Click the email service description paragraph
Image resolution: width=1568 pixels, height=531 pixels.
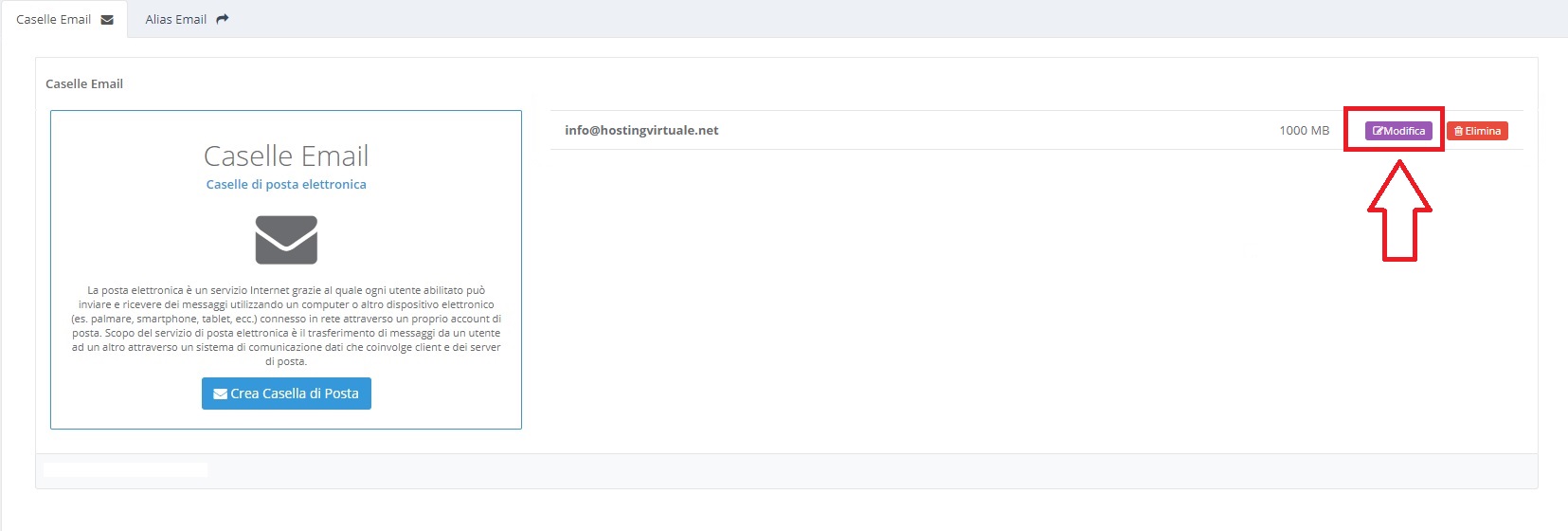(286, 325)
